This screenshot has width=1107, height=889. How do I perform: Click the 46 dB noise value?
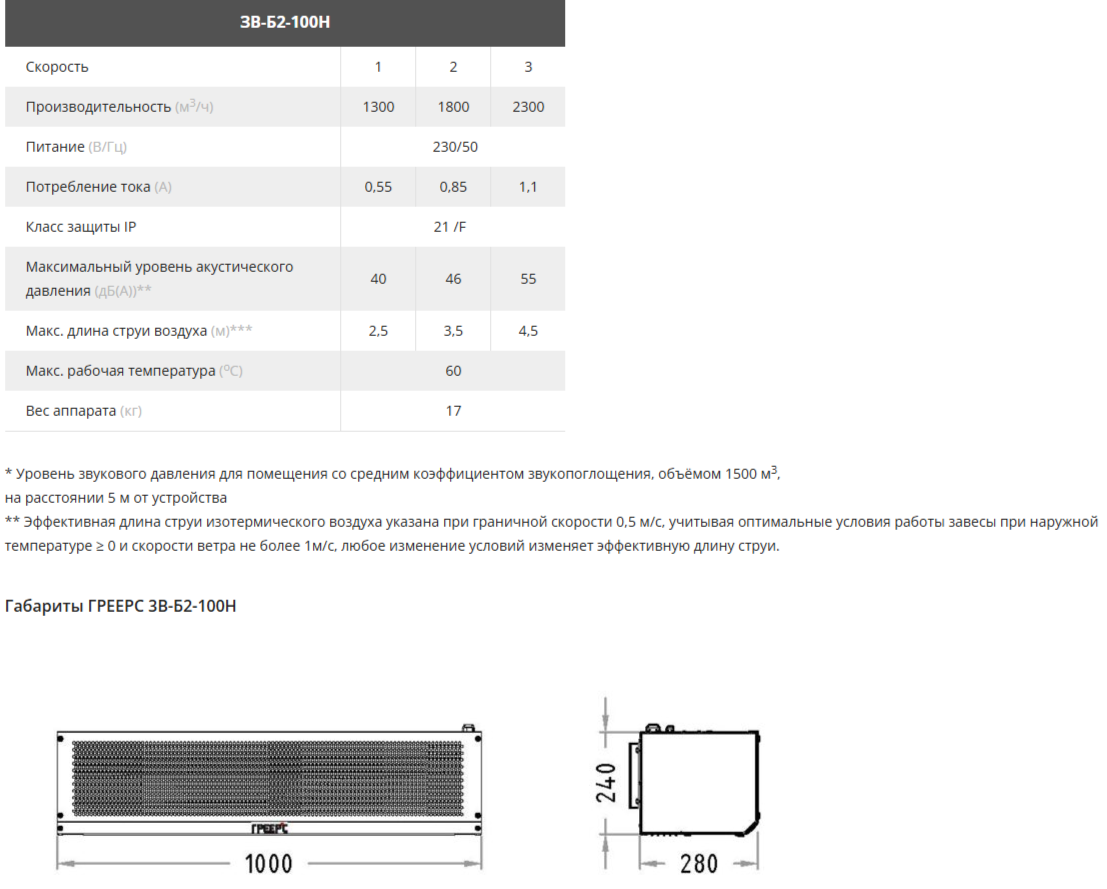(453, 279)
